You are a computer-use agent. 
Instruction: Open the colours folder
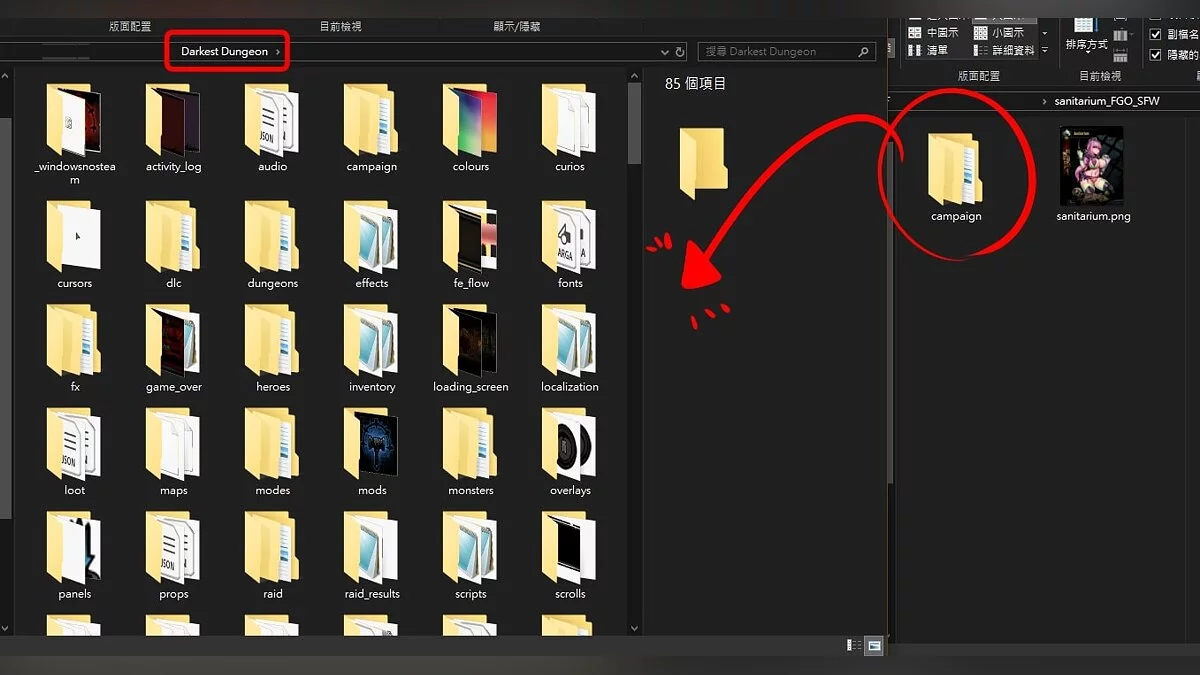click(x=471, y=127)
